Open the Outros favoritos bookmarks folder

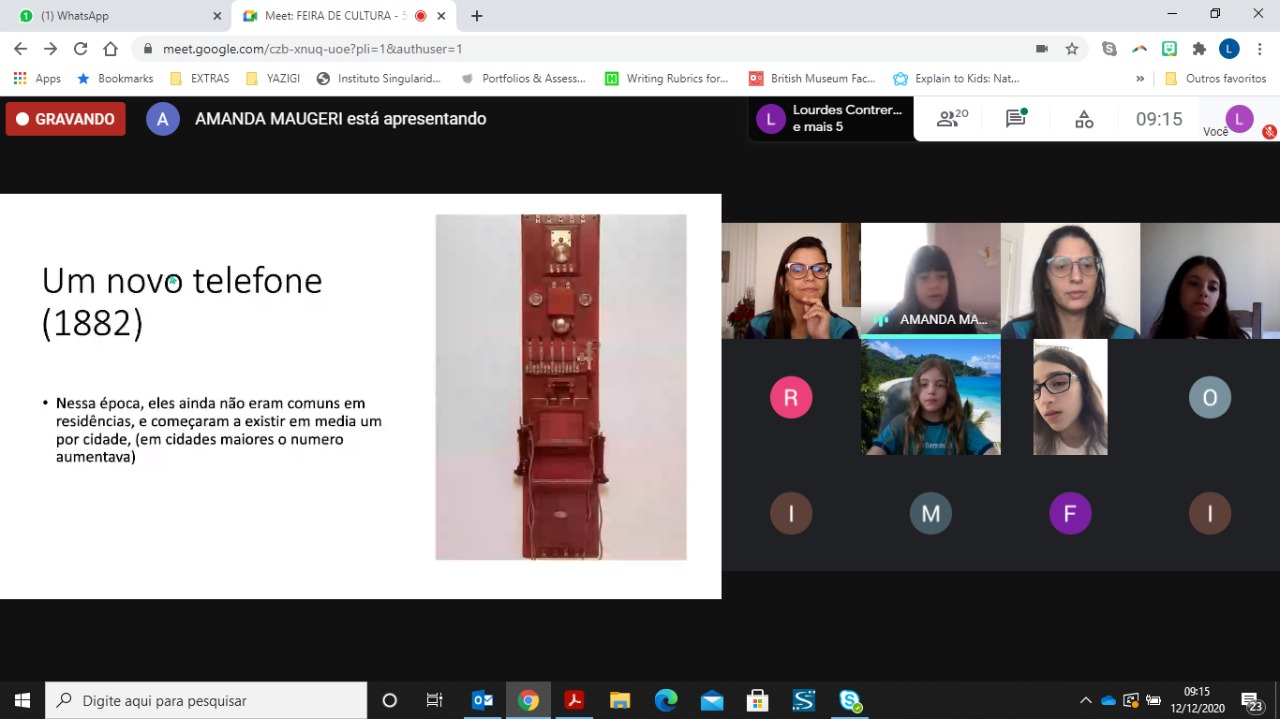[x=1216, y=79]
